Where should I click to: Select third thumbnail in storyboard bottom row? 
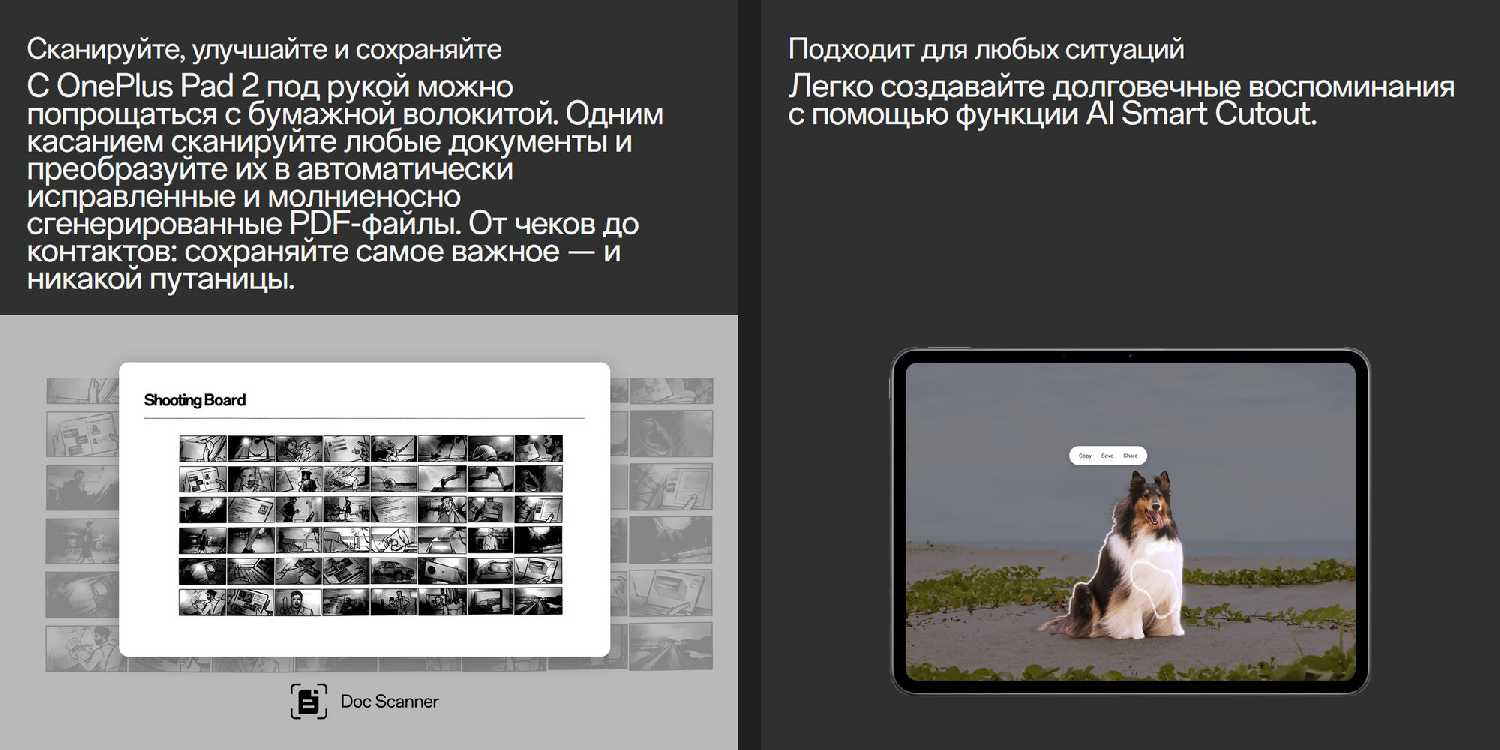pos(298,602)
